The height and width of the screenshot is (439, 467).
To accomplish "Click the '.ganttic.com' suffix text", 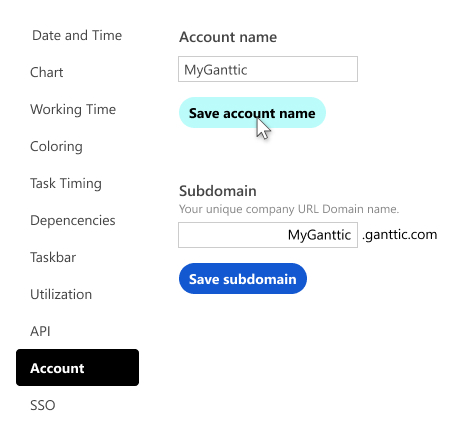I will tap(399, 235).
